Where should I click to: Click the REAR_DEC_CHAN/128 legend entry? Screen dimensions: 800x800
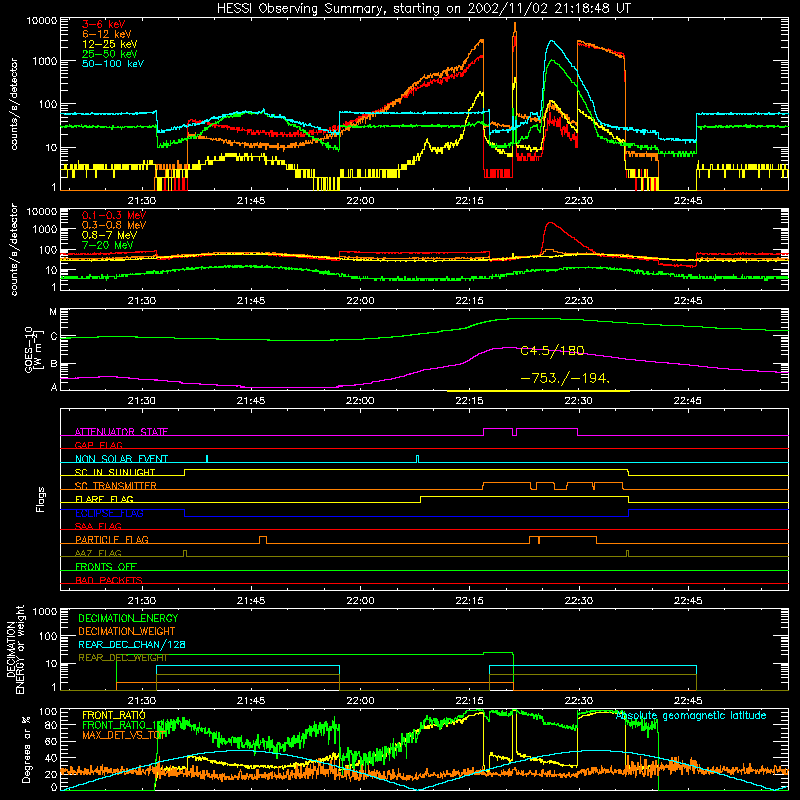pyautogui.click(x=132, y=644)
